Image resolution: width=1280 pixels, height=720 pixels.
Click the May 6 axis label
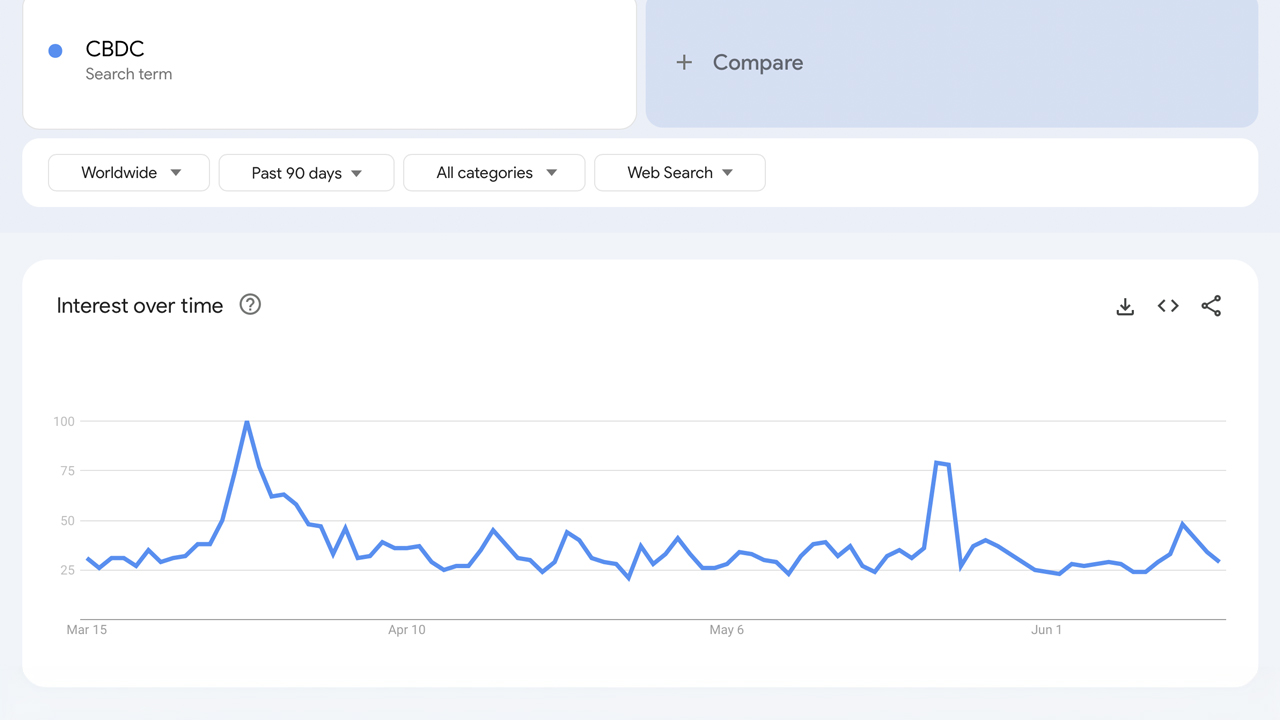pos(727,630)
